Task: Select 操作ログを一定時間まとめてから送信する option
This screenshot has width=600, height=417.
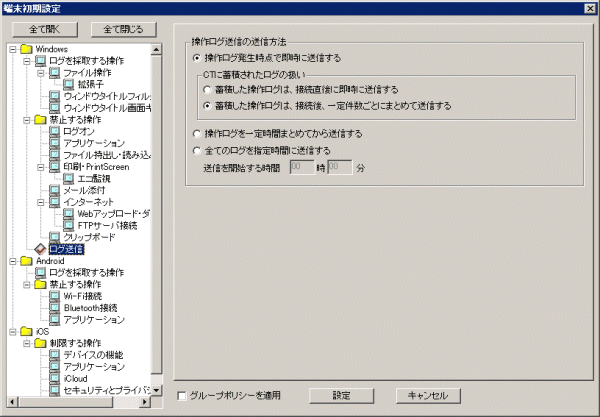Action: 196,132
